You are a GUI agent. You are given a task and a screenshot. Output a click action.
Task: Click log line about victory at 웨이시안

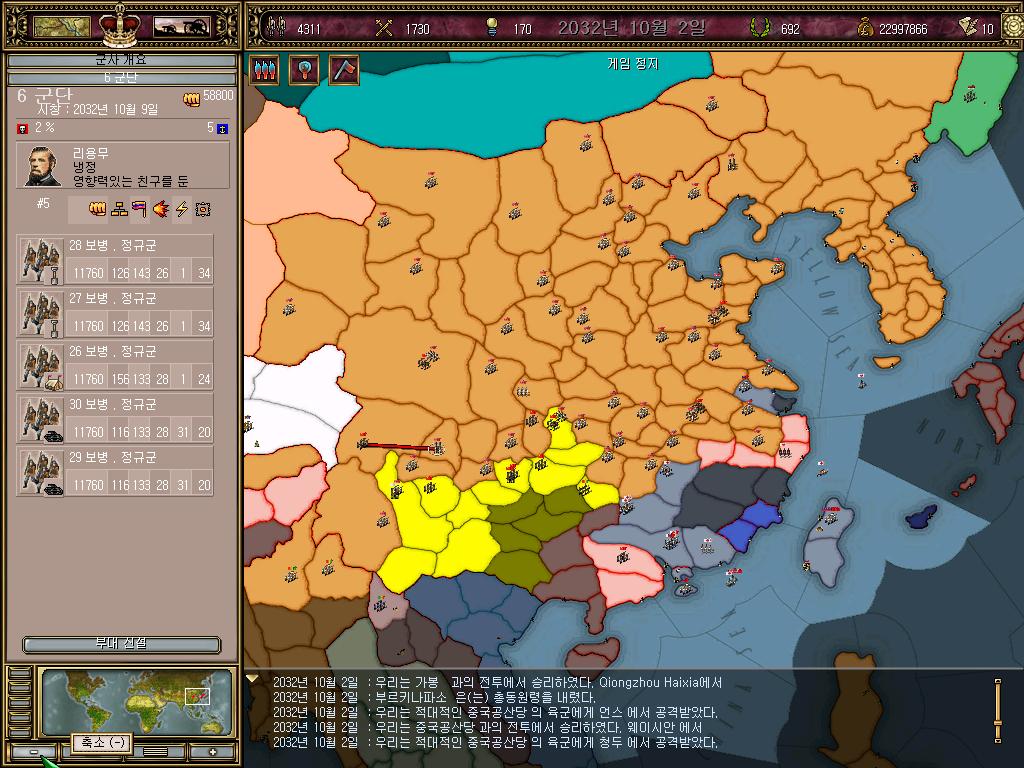point(487,728)
